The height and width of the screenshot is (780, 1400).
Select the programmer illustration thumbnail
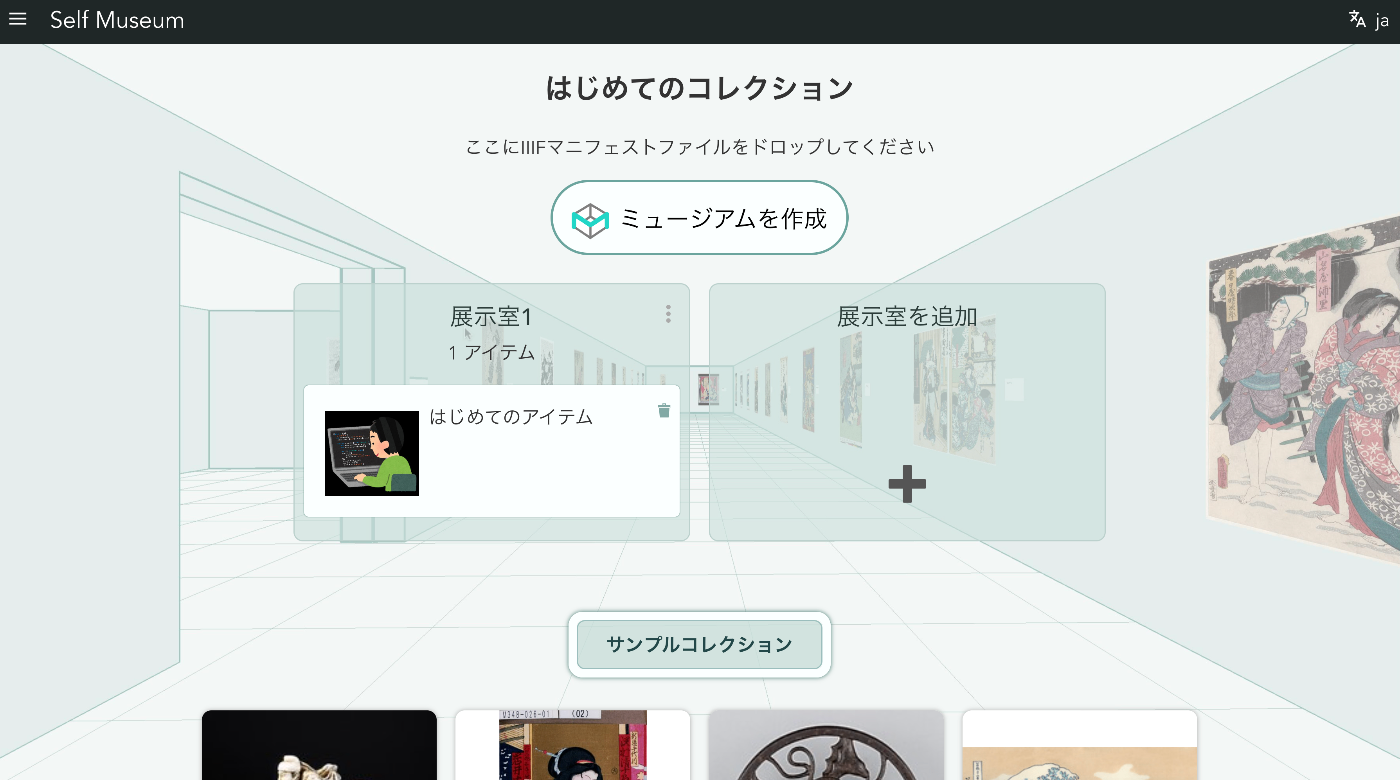(x=372, y=453)
